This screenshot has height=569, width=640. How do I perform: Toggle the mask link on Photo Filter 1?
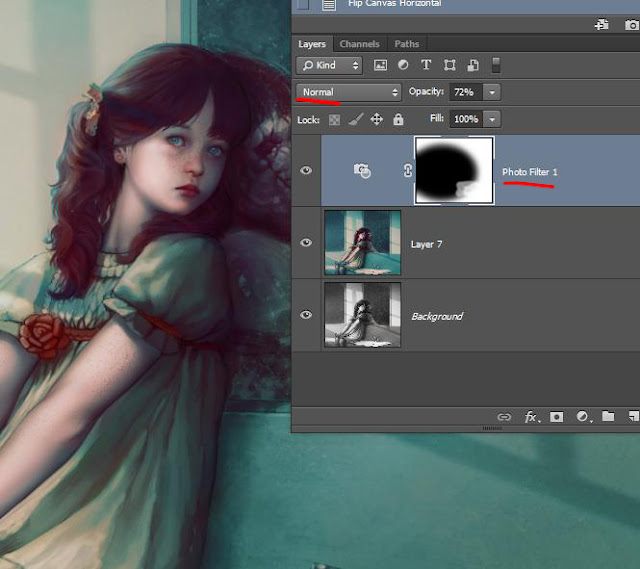pos(407,170)
